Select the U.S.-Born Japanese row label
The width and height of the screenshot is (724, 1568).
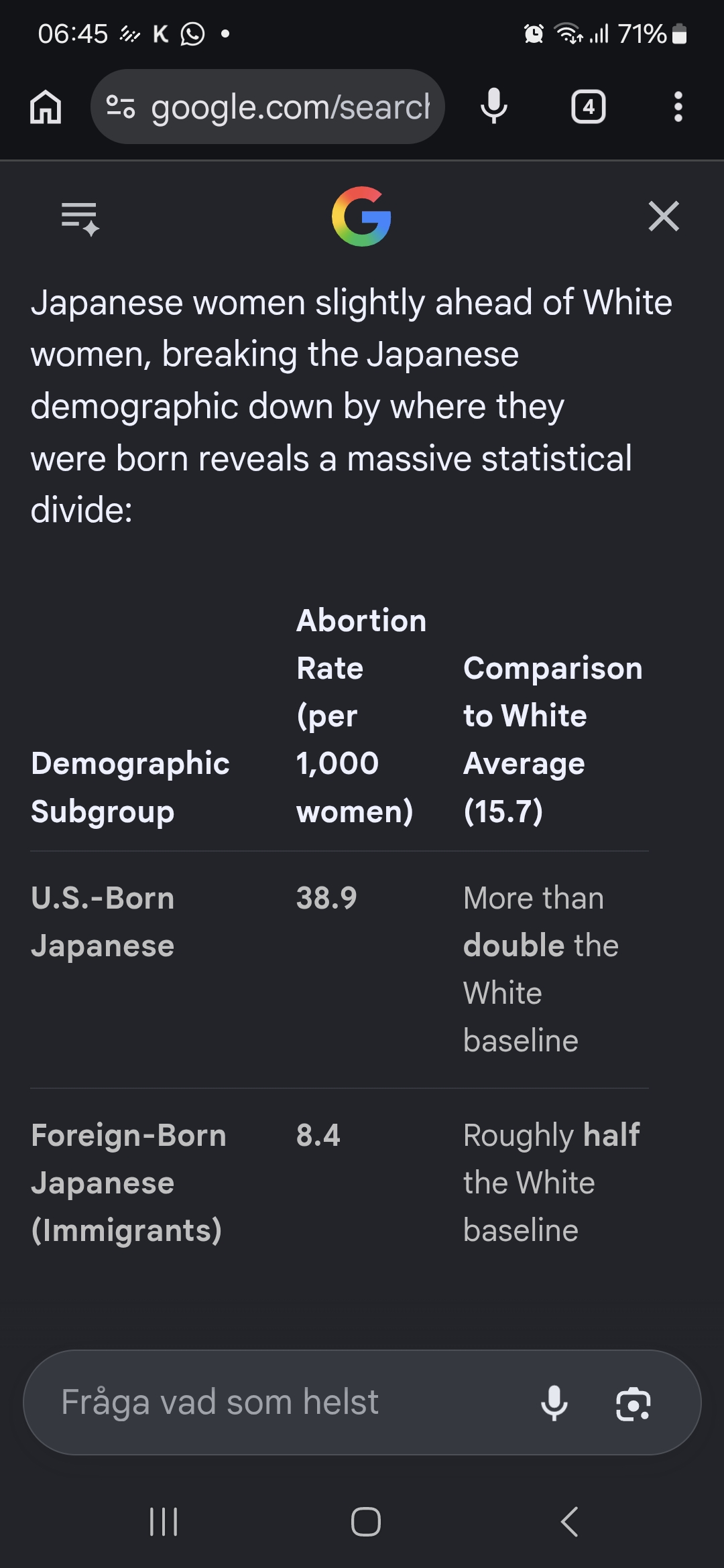[103, 922]
